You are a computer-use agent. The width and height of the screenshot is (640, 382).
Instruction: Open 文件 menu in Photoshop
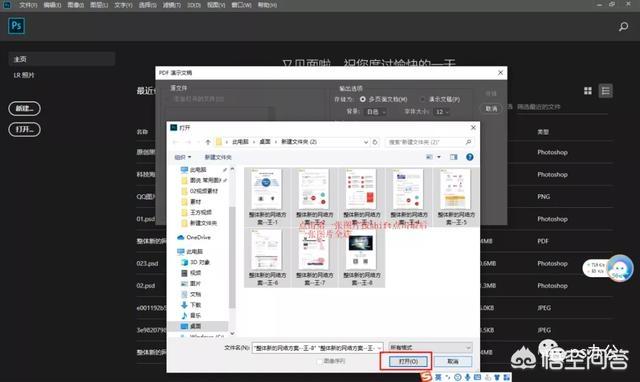[x=28, y=5]
